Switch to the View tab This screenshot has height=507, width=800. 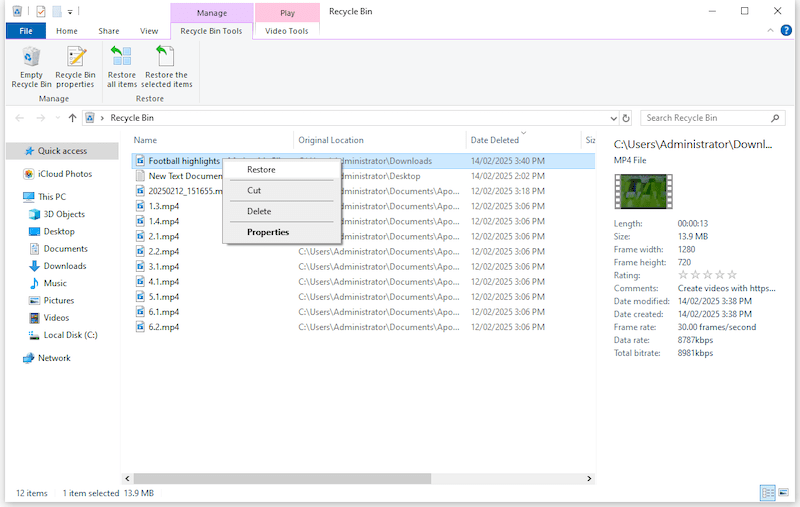click(x=149, y=31)
